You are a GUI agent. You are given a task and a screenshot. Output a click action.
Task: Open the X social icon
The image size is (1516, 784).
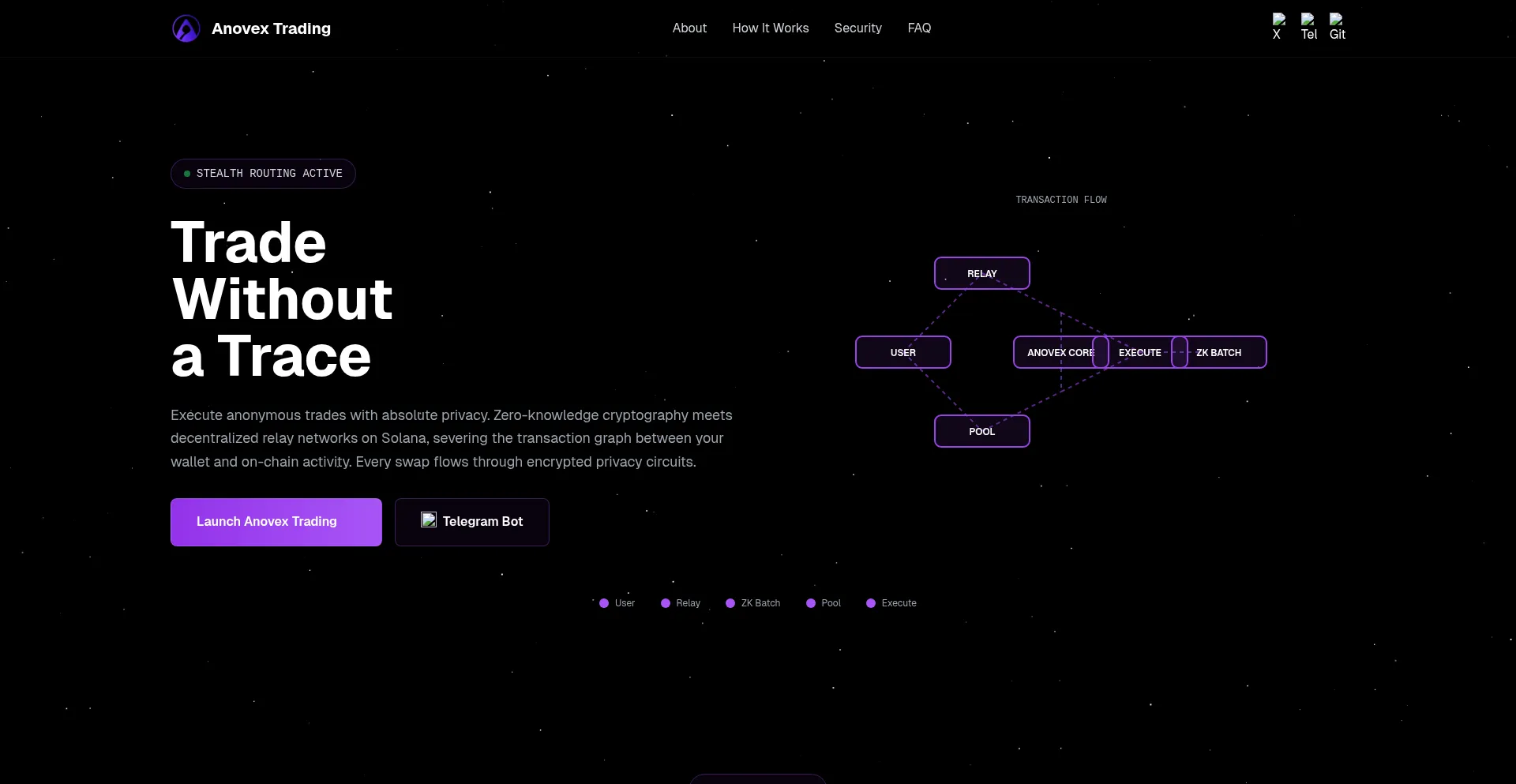1278,27
